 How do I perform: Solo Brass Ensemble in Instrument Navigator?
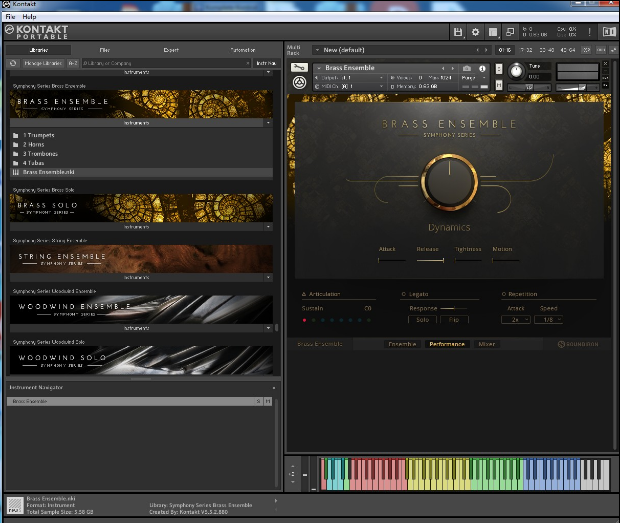tap(259, 401)
